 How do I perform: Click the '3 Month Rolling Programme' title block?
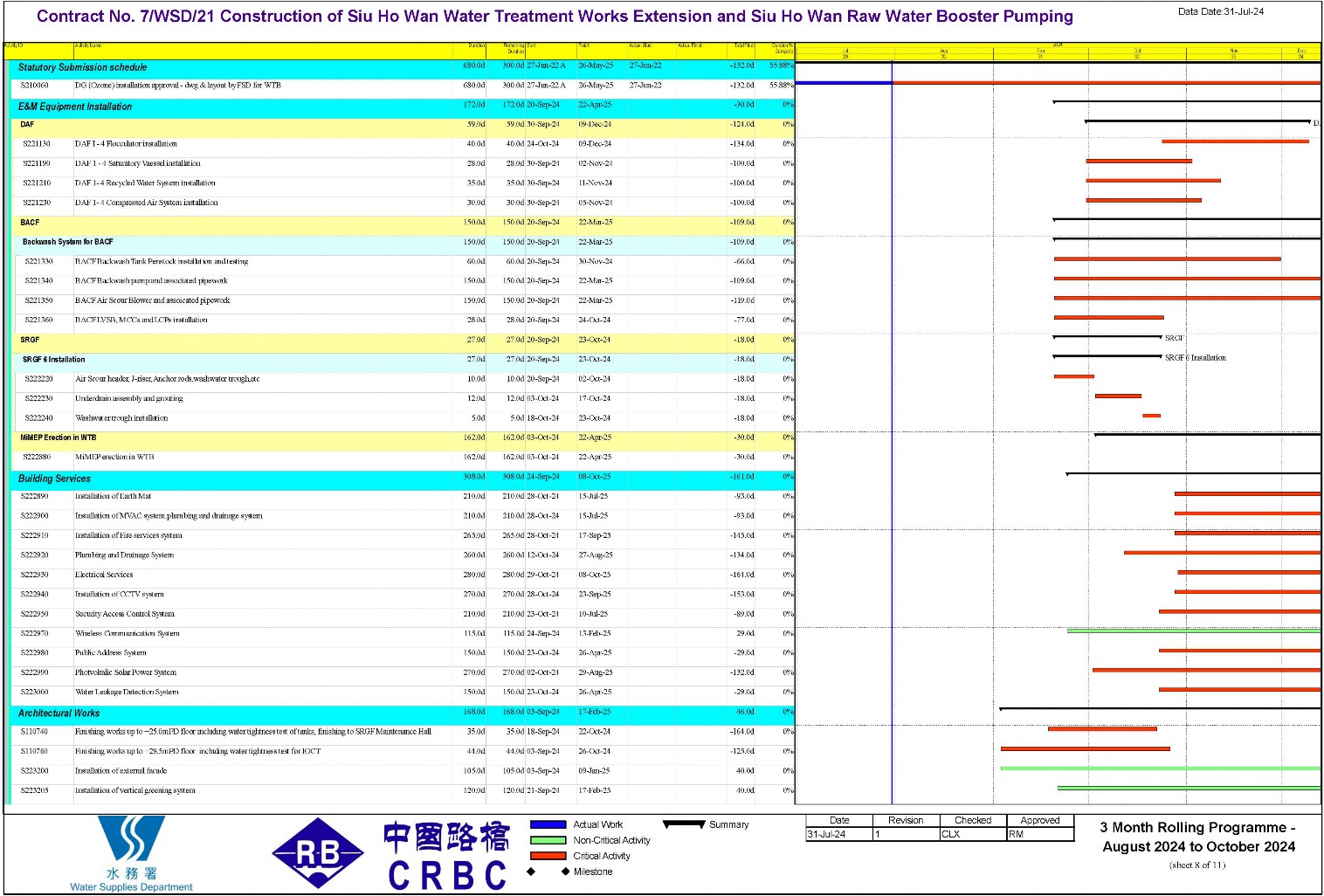tap(1198, 837)
